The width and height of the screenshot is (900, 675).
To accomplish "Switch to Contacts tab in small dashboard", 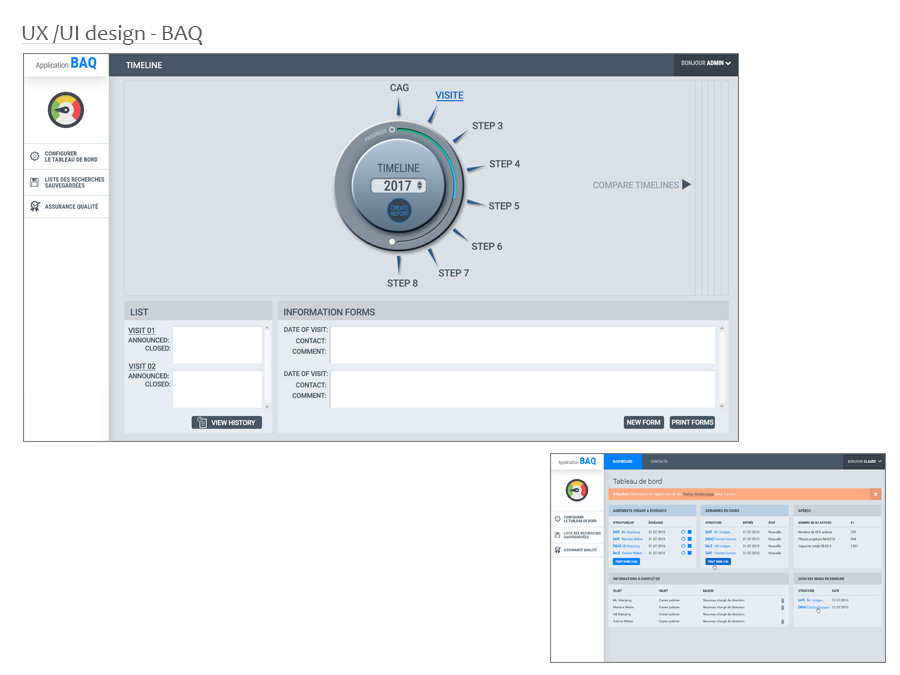I will click(659, 462).
